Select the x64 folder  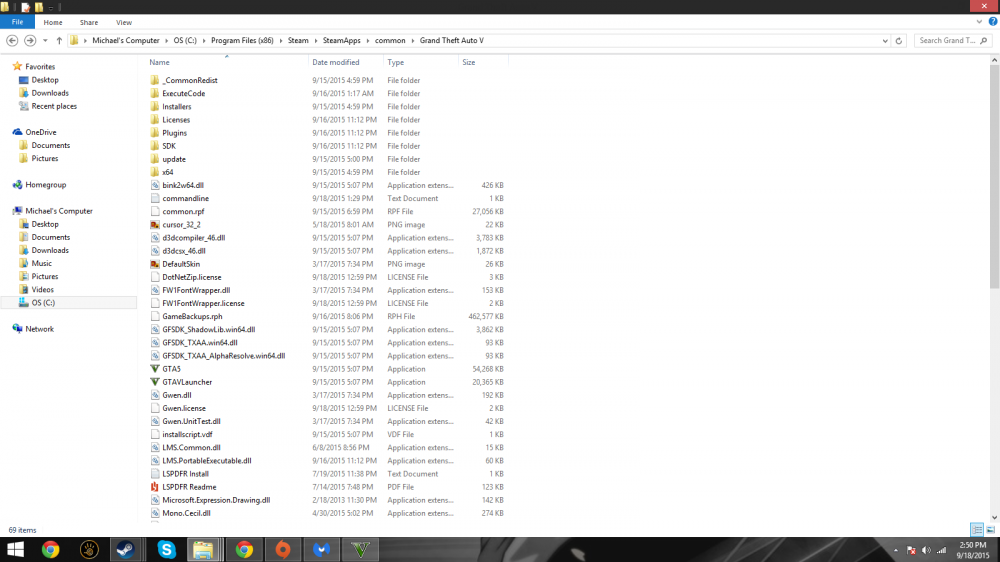(168, 172)
